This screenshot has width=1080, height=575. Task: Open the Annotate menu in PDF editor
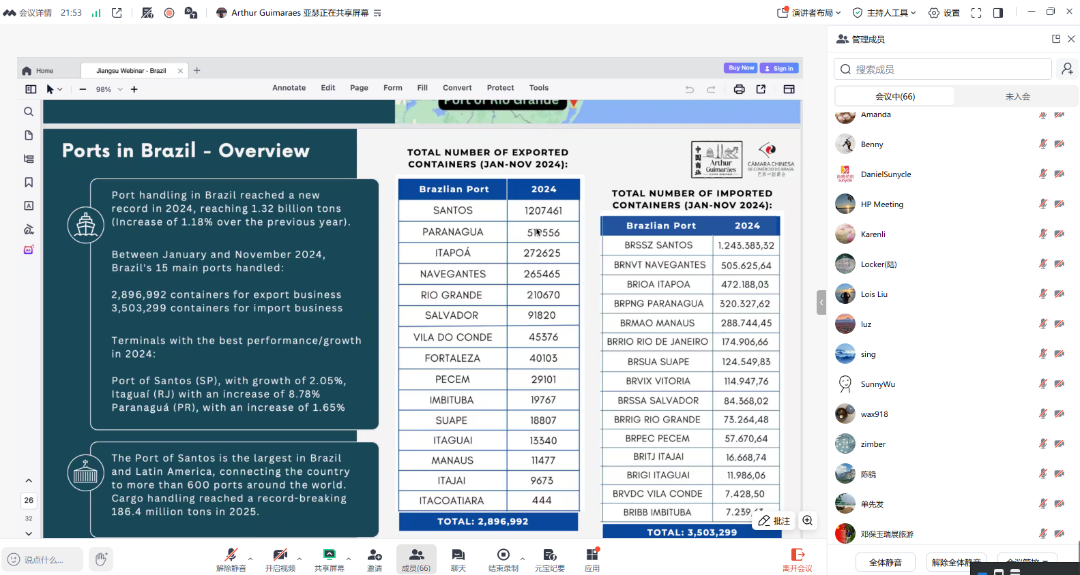289,88
